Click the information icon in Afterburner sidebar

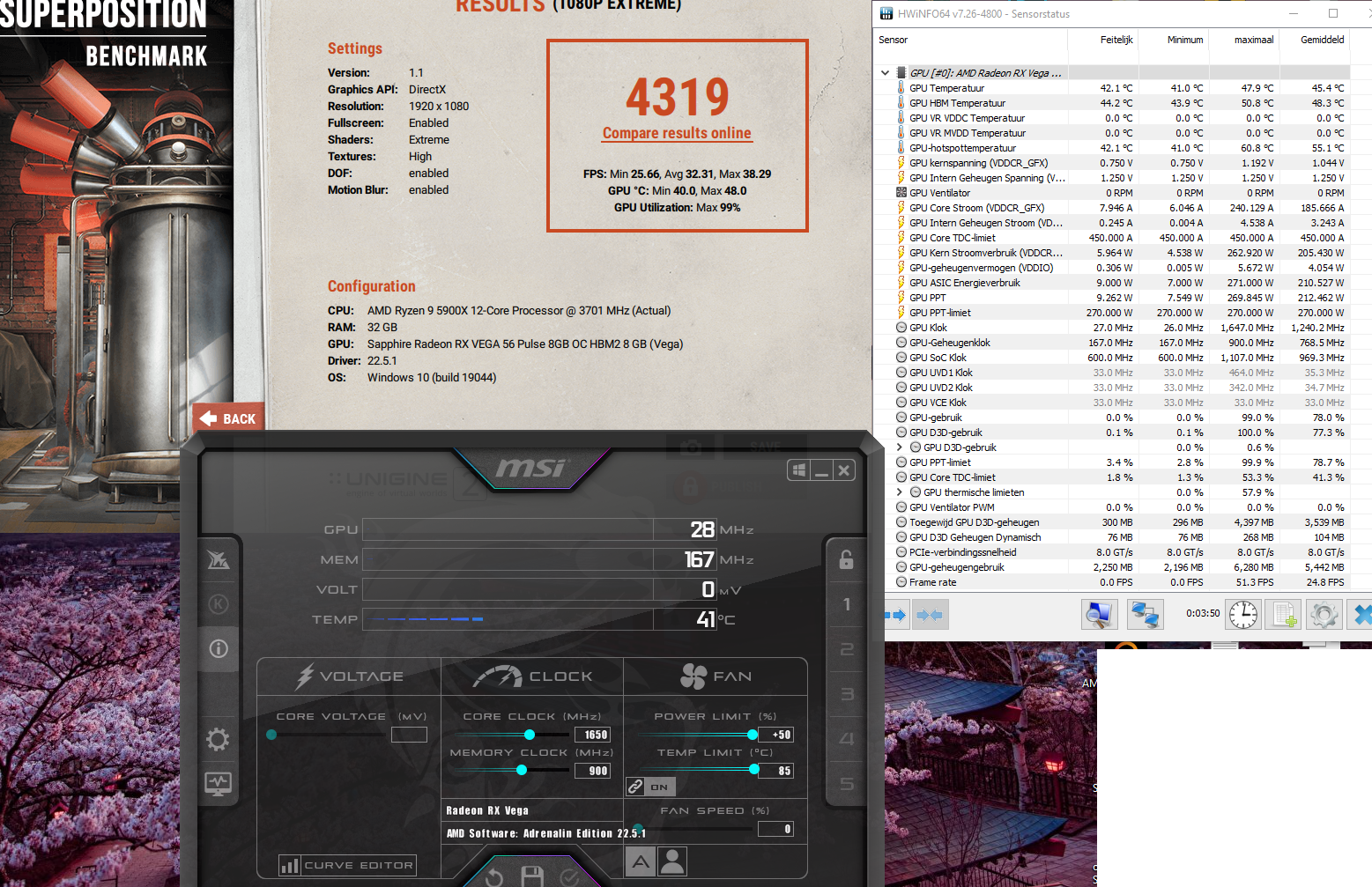(x=219, y=649)
